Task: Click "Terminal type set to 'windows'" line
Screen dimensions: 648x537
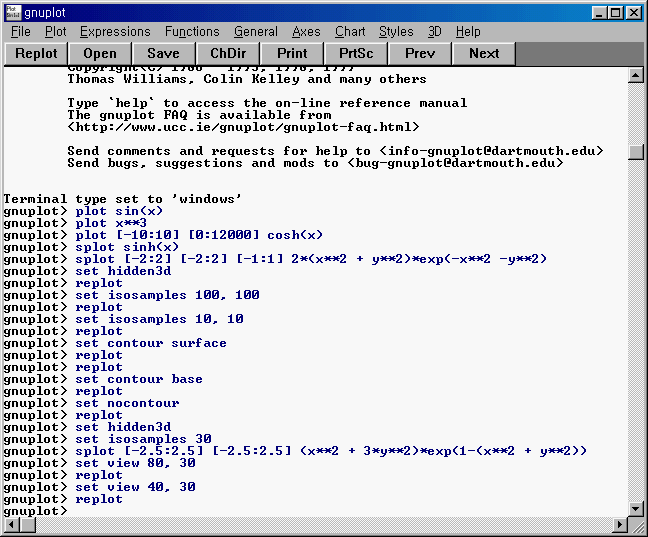Action: [x=122, y=199]
